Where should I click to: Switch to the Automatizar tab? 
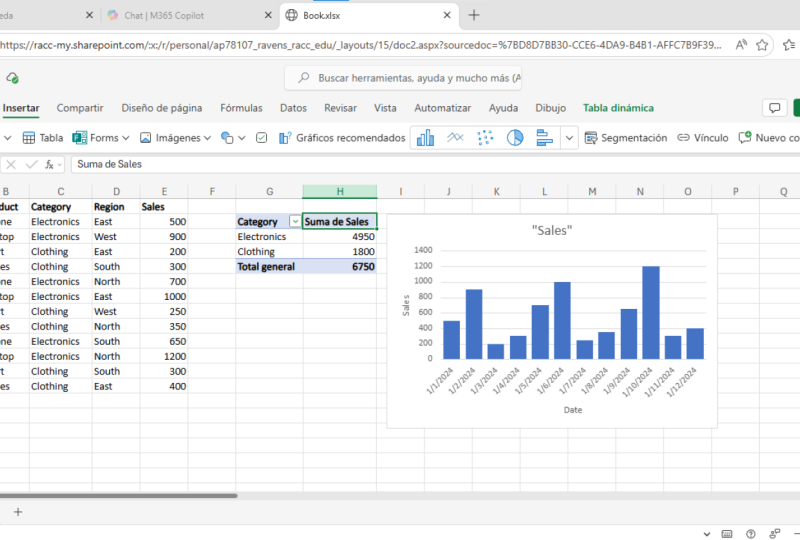tap(443, 108)
